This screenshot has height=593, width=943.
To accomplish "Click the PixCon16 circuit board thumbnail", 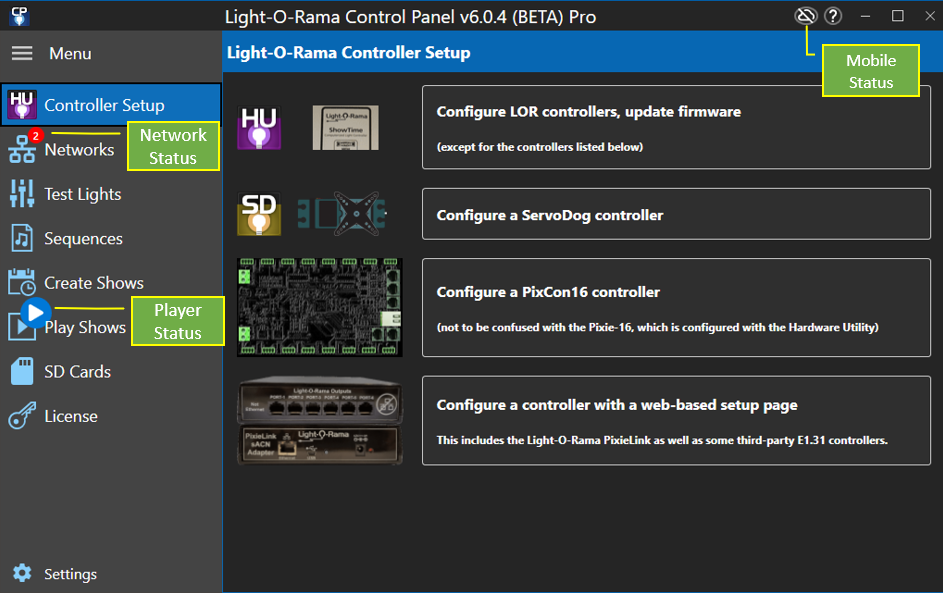I will 321,307.
